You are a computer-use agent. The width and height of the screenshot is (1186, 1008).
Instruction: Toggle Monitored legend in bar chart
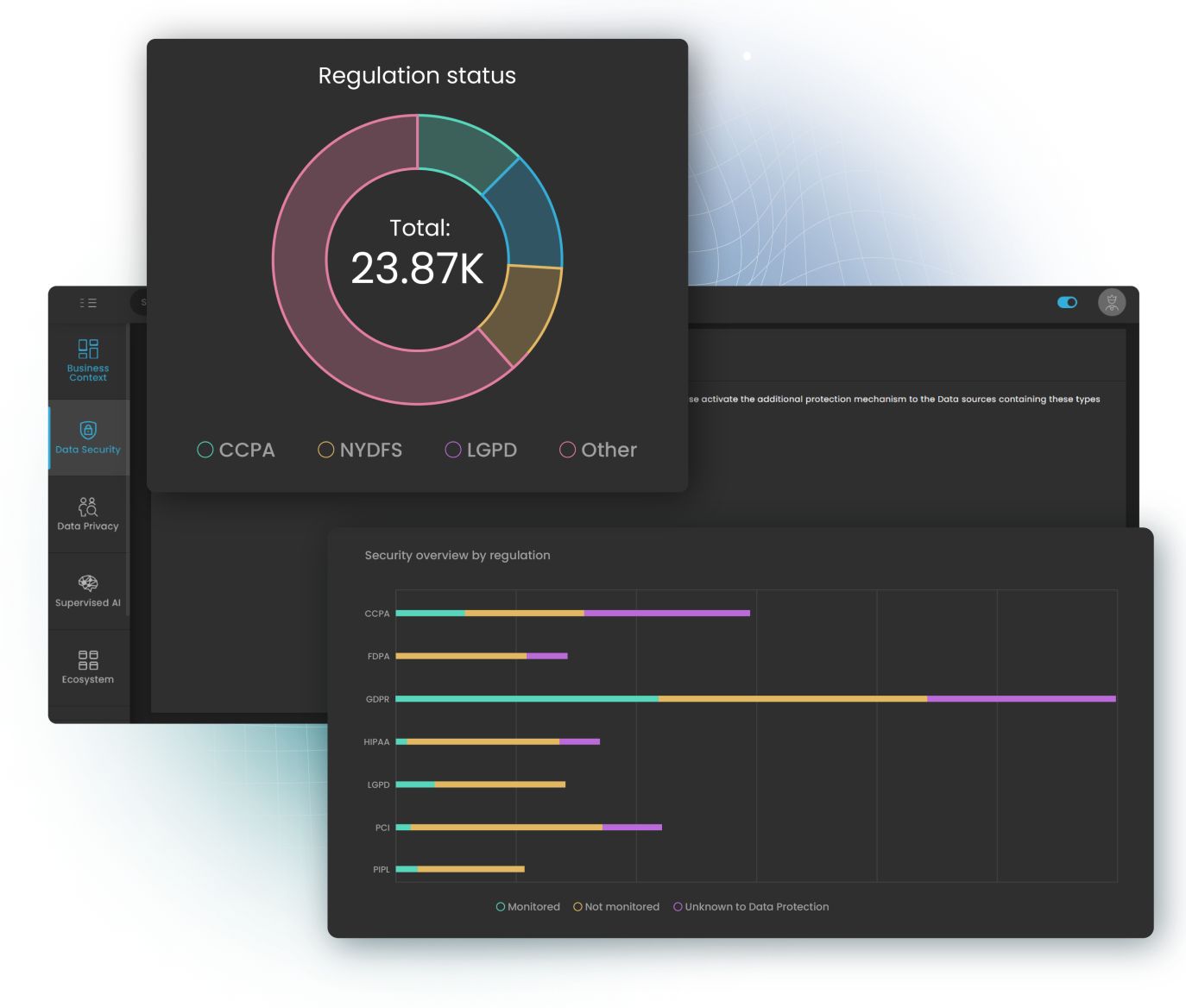[528, 906]
